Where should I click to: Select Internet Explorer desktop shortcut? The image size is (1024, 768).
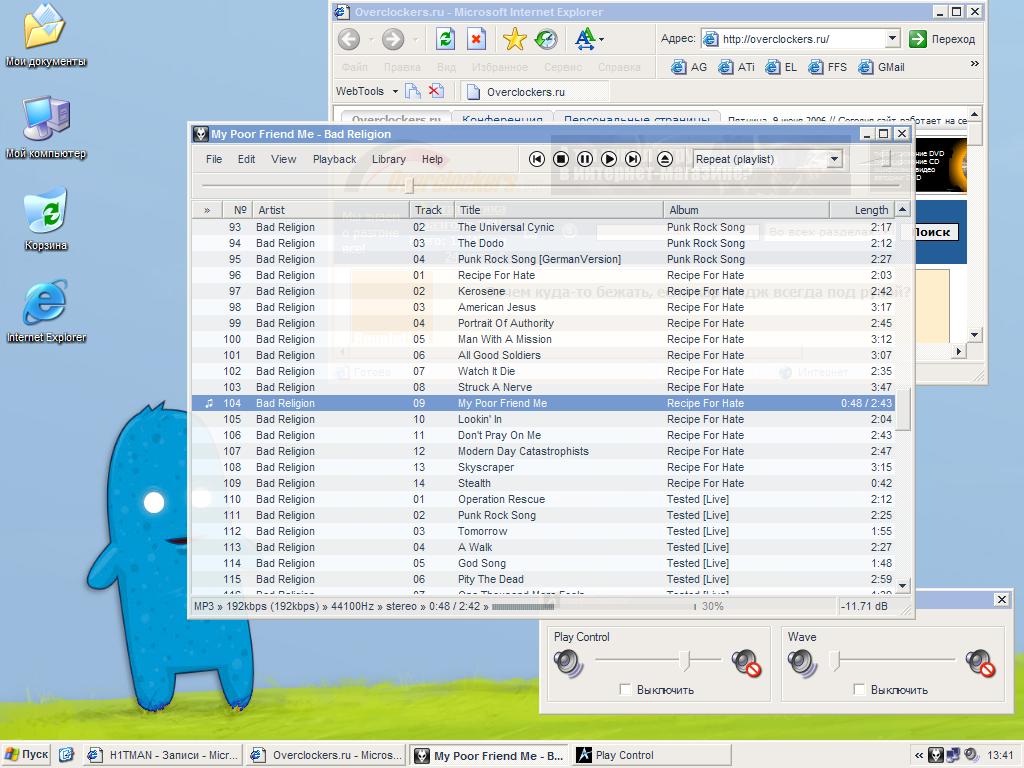coord(46,312)
